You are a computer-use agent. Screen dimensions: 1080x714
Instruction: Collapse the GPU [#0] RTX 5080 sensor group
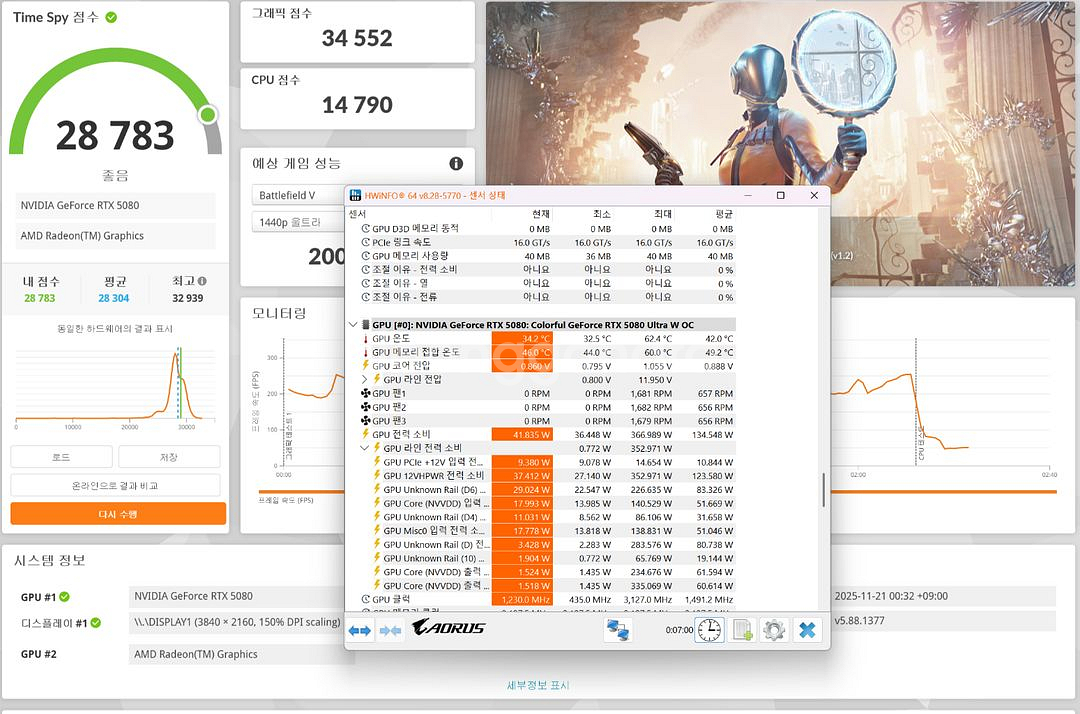coord(352,325)
